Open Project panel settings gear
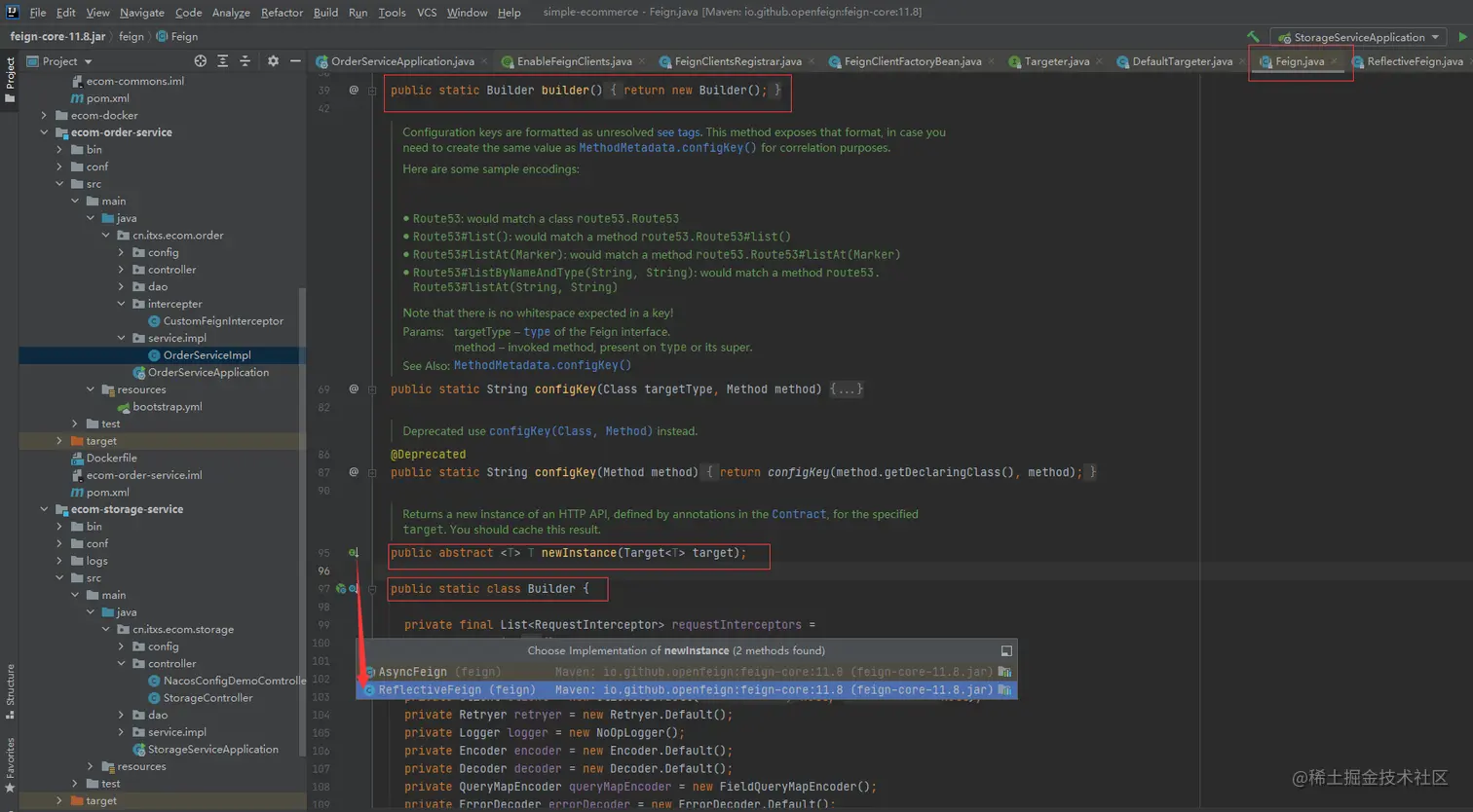Viewport: 1473px width, 812px height. coord(273,60)
